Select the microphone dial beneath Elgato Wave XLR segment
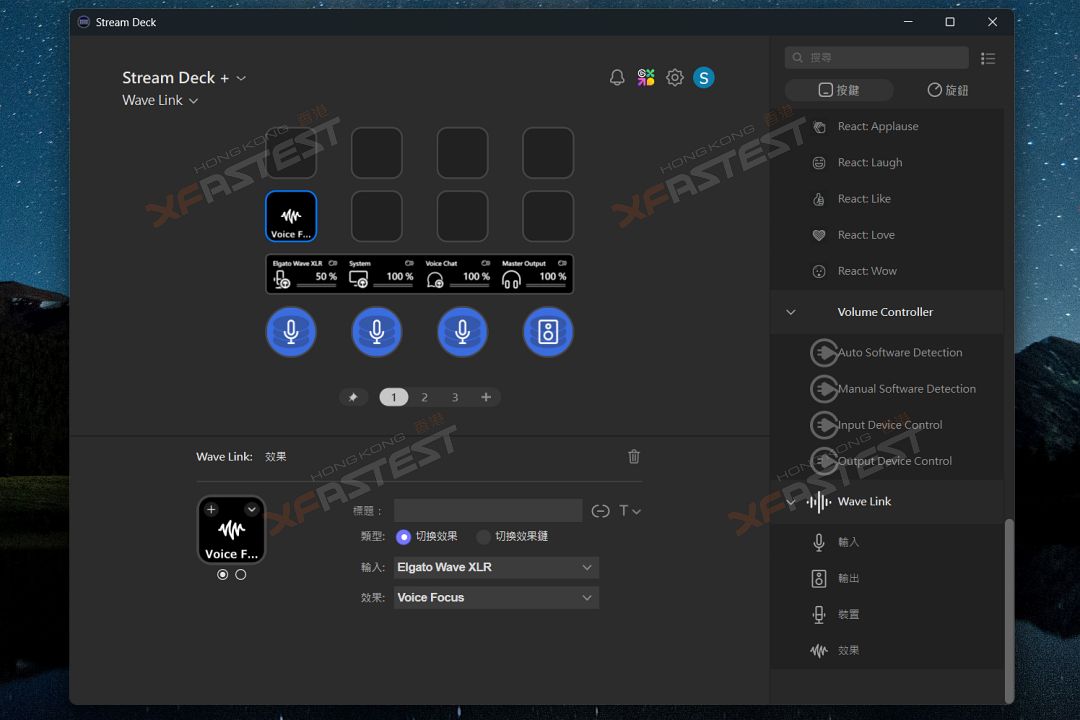Screen dimensions: 1080x720 [x=291, y=332]
